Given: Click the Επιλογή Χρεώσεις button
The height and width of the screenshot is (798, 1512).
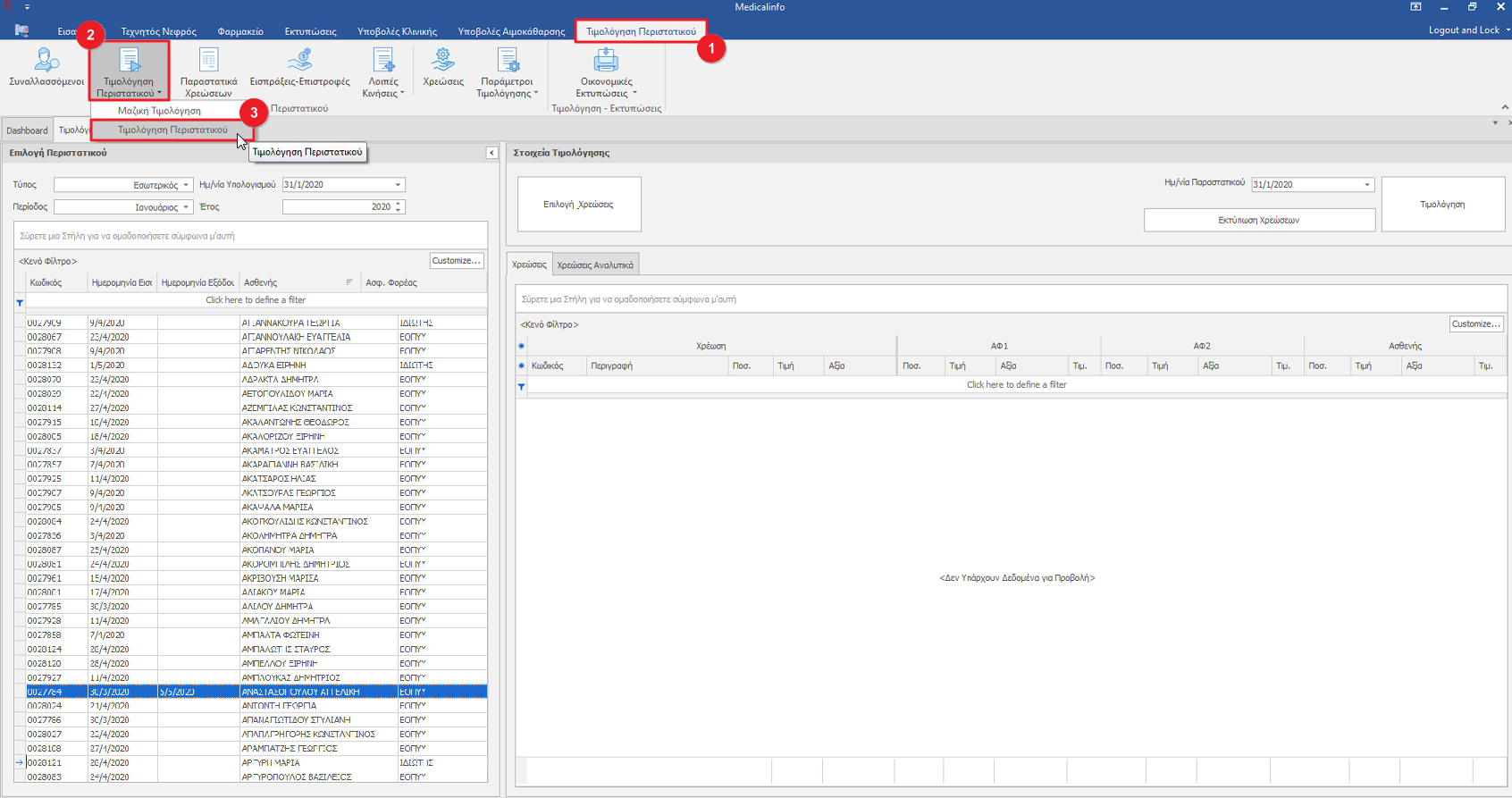Looking at the screenshot, I should point(579,205).
